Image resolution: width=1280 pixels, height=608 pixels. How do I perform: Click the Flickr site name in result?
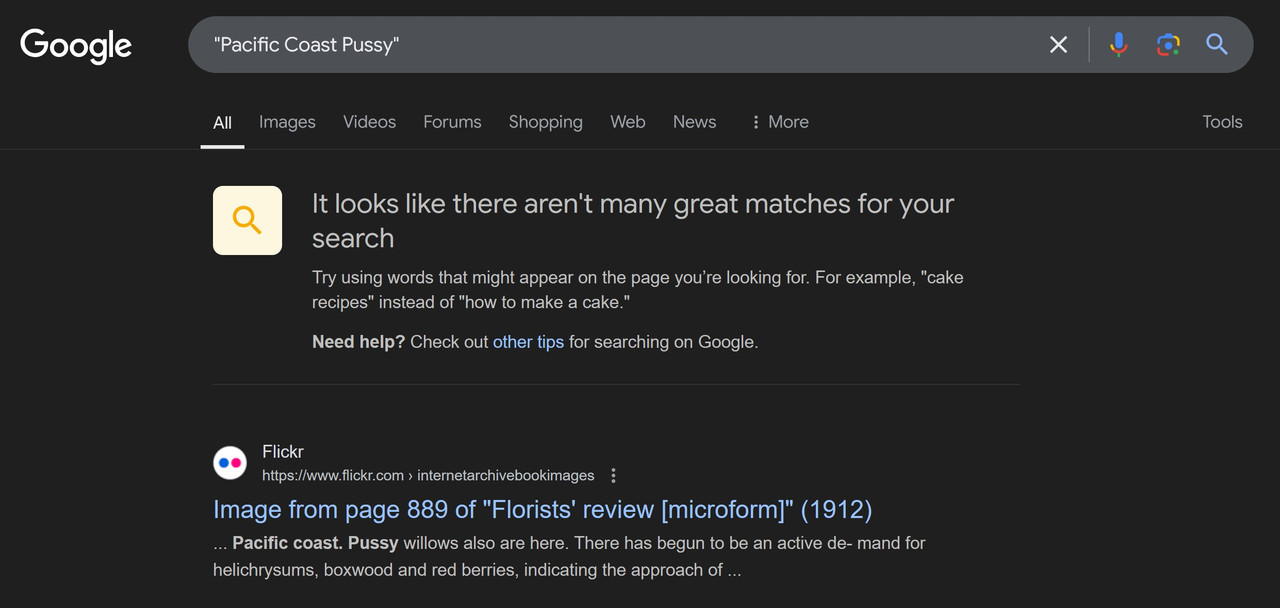pos(283,452)
